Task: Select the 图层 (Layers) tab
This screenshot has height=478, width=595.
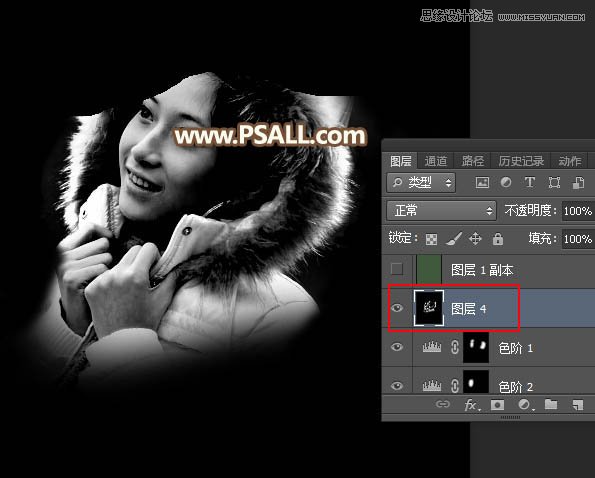Action: tap(401, 161)
